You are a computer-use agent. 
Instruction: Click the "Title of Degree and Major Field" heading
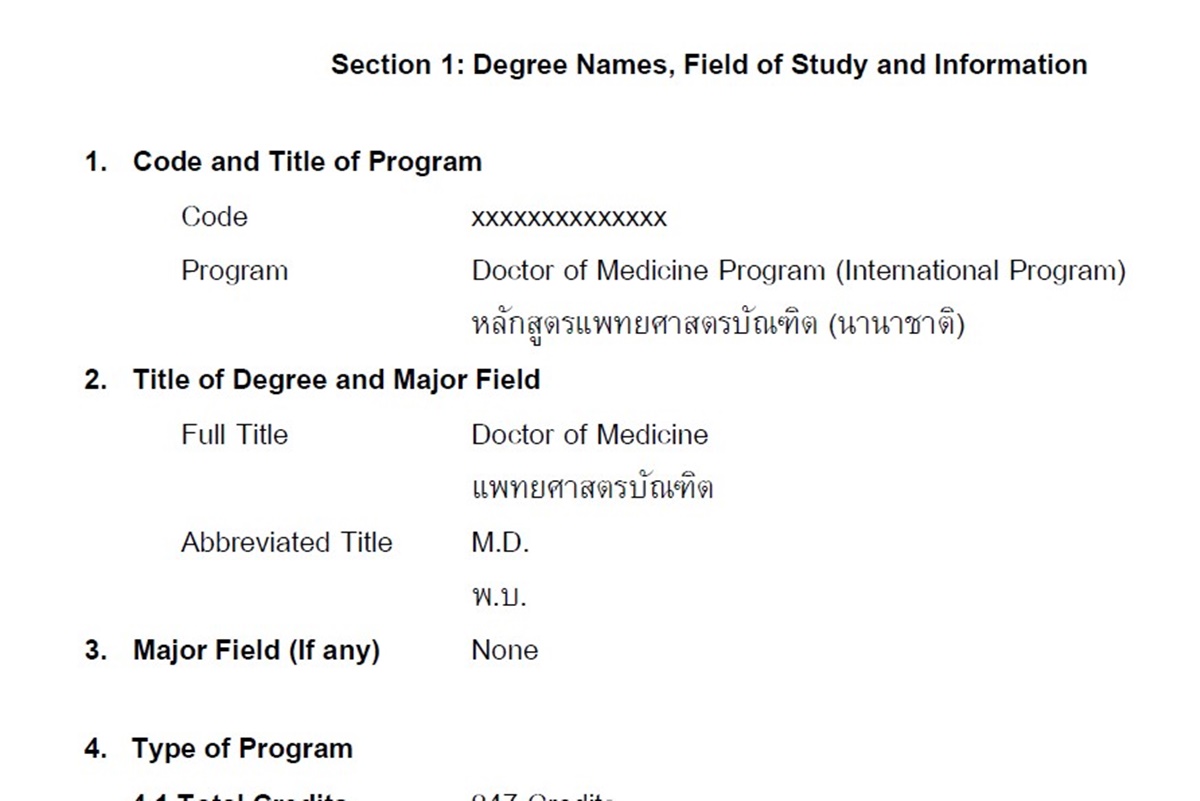coord(336,380)
